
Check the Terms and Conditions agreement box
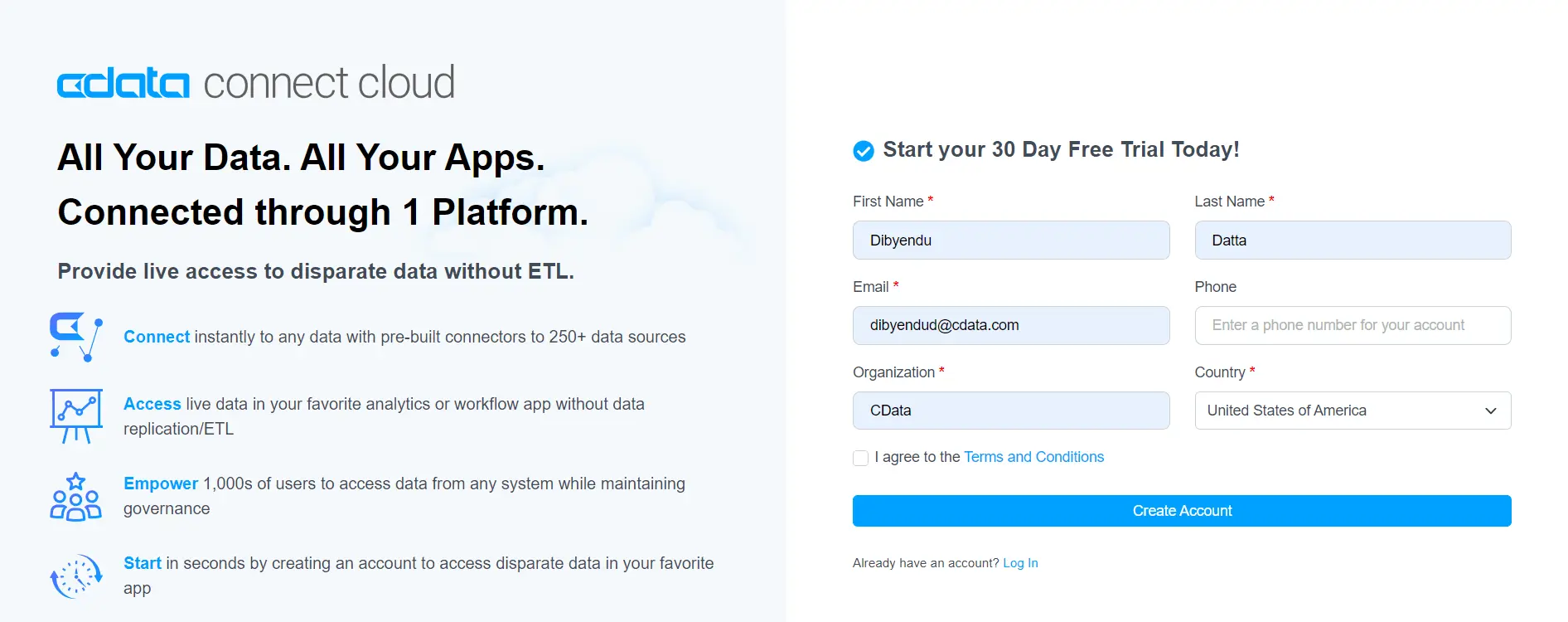tap(861, 458)
